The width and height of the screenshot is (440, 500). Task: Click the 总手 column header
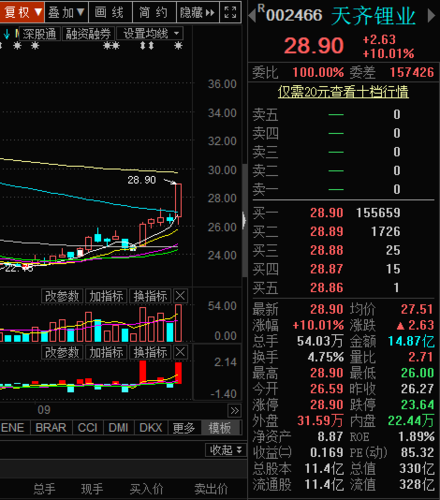pyautogui.click(x=44, y=489)
